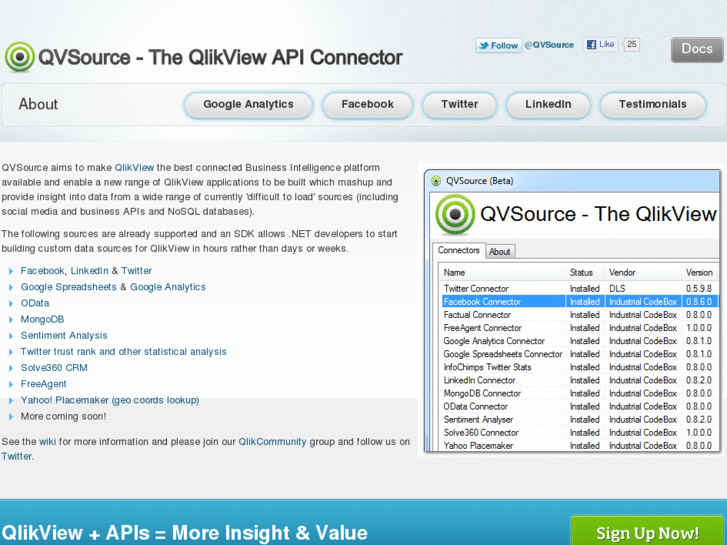This screenshot has width=727, height=545.
Task: Click the like count 25 bubble
Action: pos(631,45)
